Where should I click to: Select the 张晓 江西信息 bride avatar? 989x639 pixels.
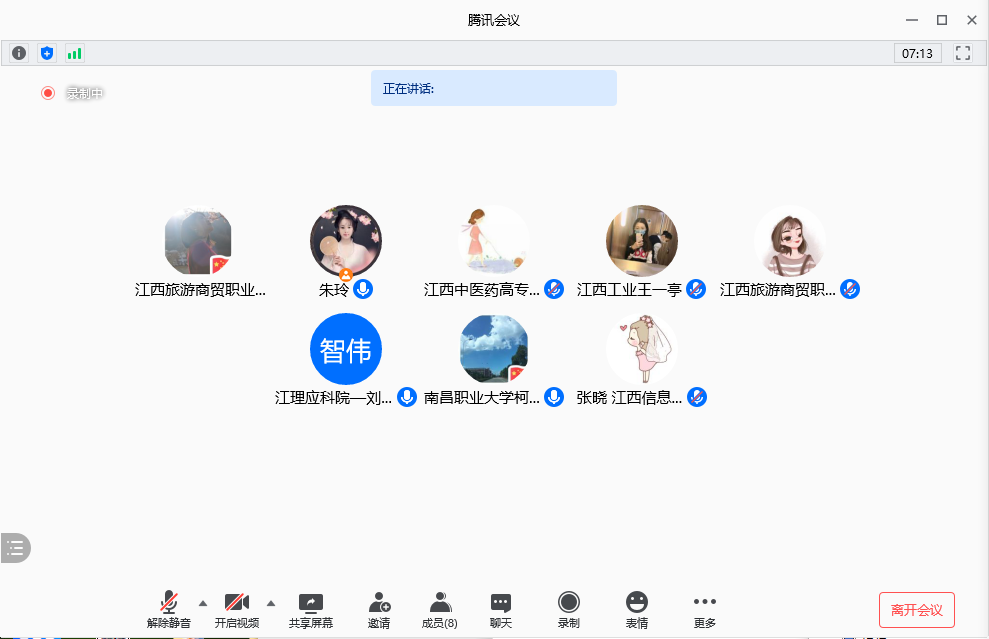click(642, 349)
